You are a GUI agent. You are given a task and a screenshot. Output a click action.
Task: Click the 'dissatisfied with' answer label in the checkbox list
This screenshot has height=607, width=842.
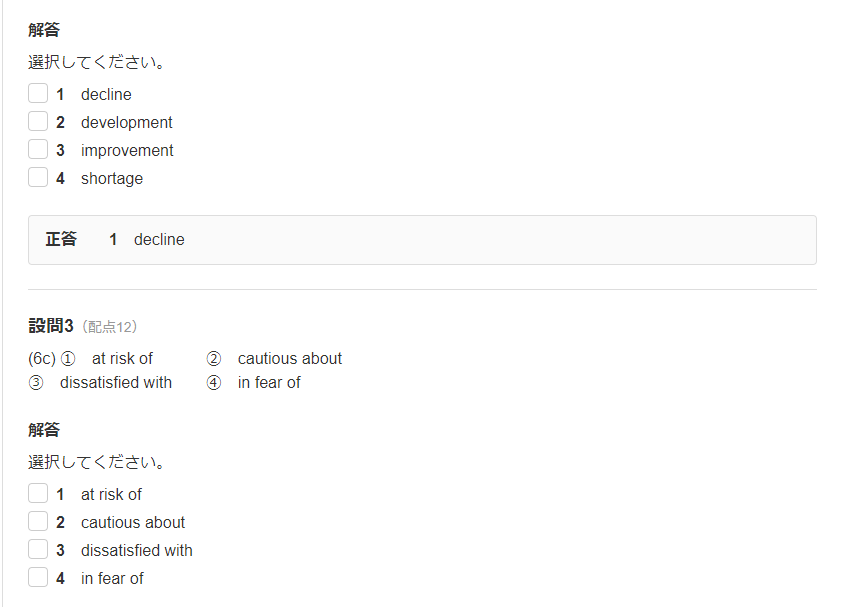[x=136, y=550]
